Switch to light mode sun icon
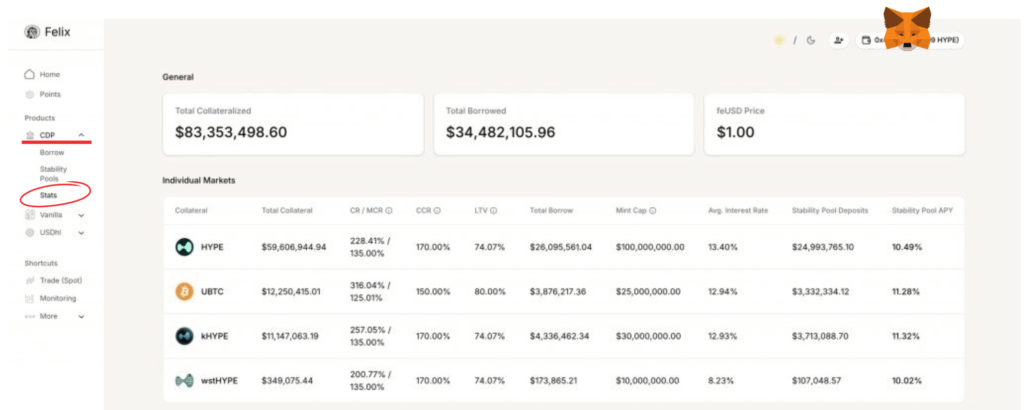 778,40
